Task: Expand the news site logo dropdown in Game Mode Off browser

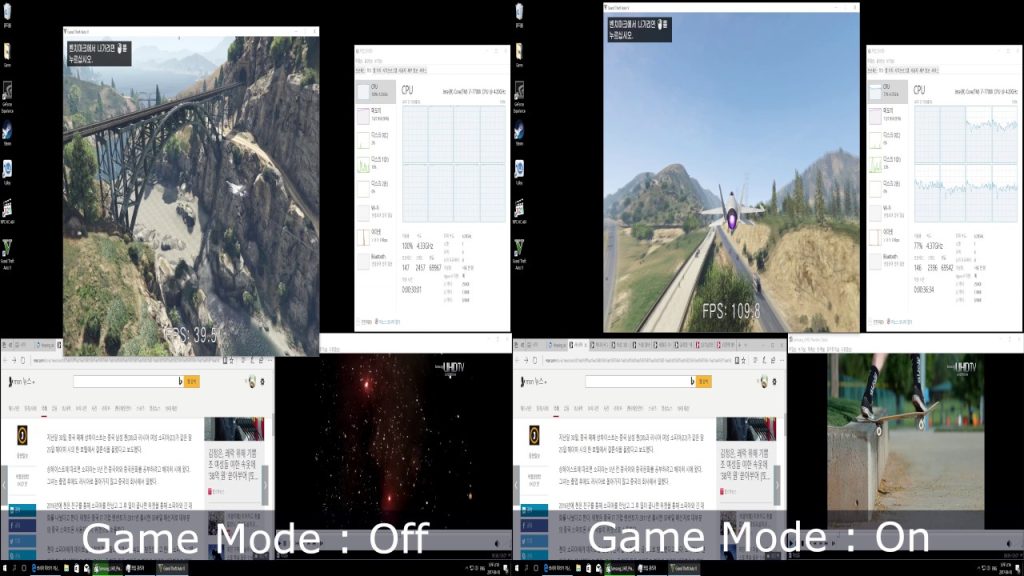Action: 34,381
